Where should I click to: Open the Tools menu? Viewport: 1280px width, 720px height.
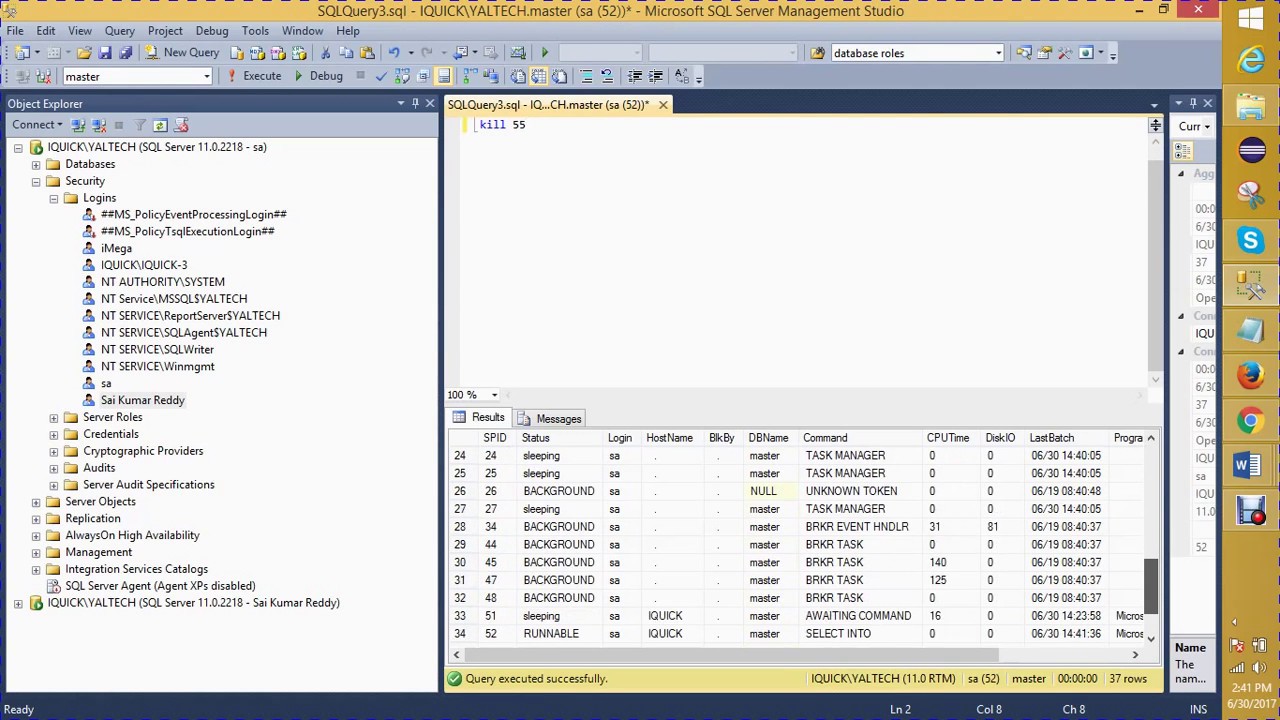pos(255,31)
